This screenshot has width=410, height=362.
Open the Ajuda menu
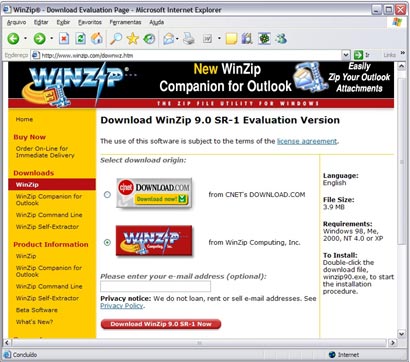point(157,22)
